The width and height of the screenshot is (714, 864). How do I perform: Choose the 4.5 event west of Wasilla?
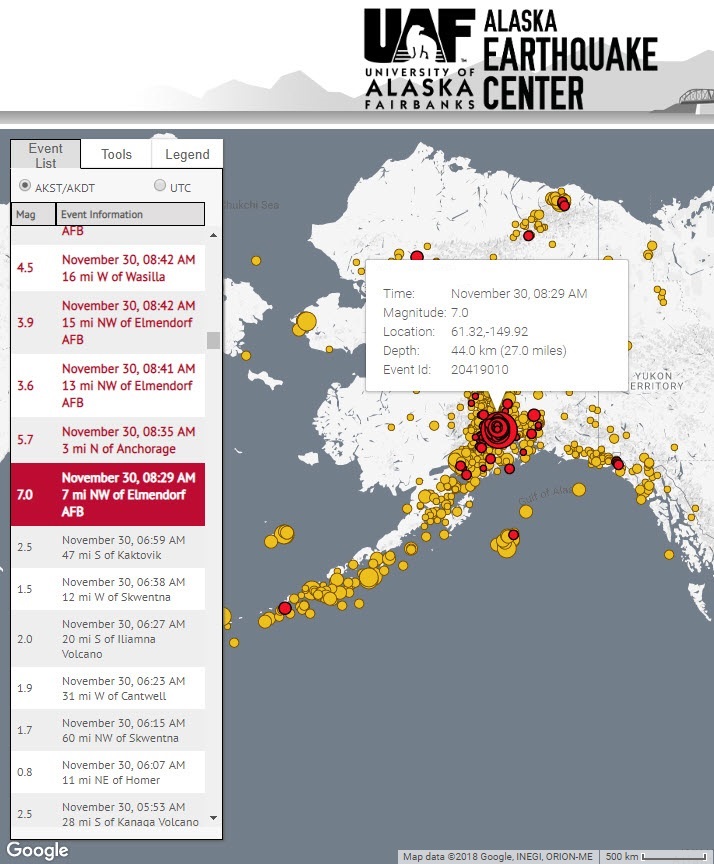pyautogui.click(x=108, y=267)
